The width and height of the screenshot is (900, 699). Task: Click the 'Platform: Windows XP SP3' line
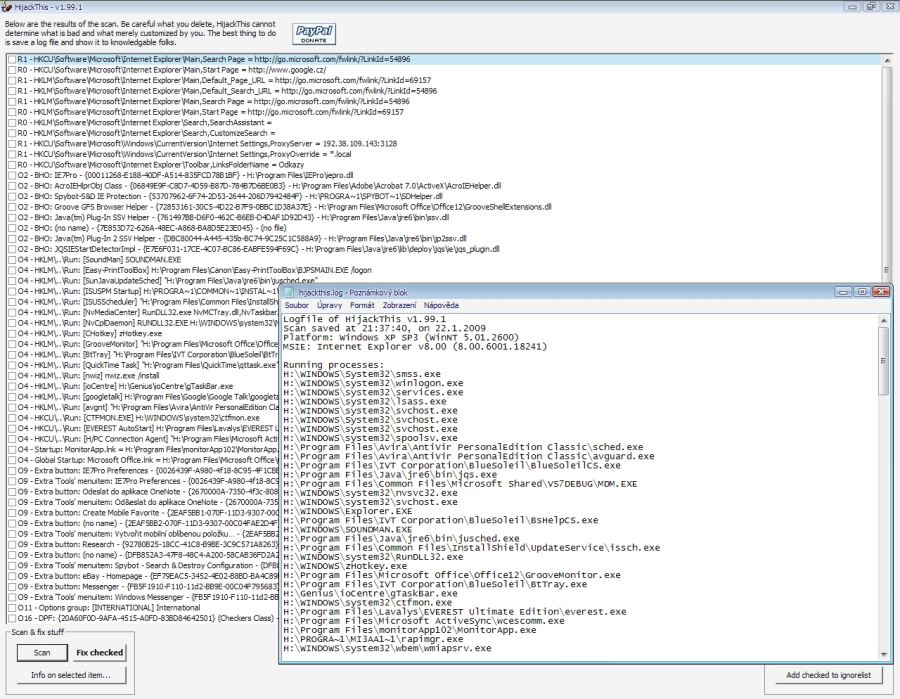pos(401,337)
